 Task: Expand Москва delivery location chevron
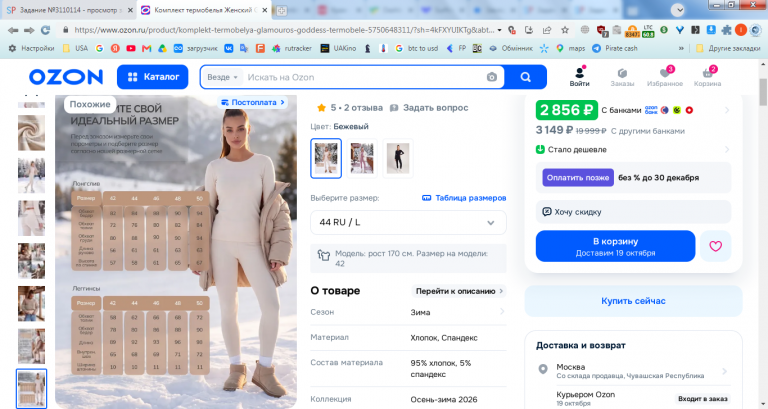pos(724,371)
